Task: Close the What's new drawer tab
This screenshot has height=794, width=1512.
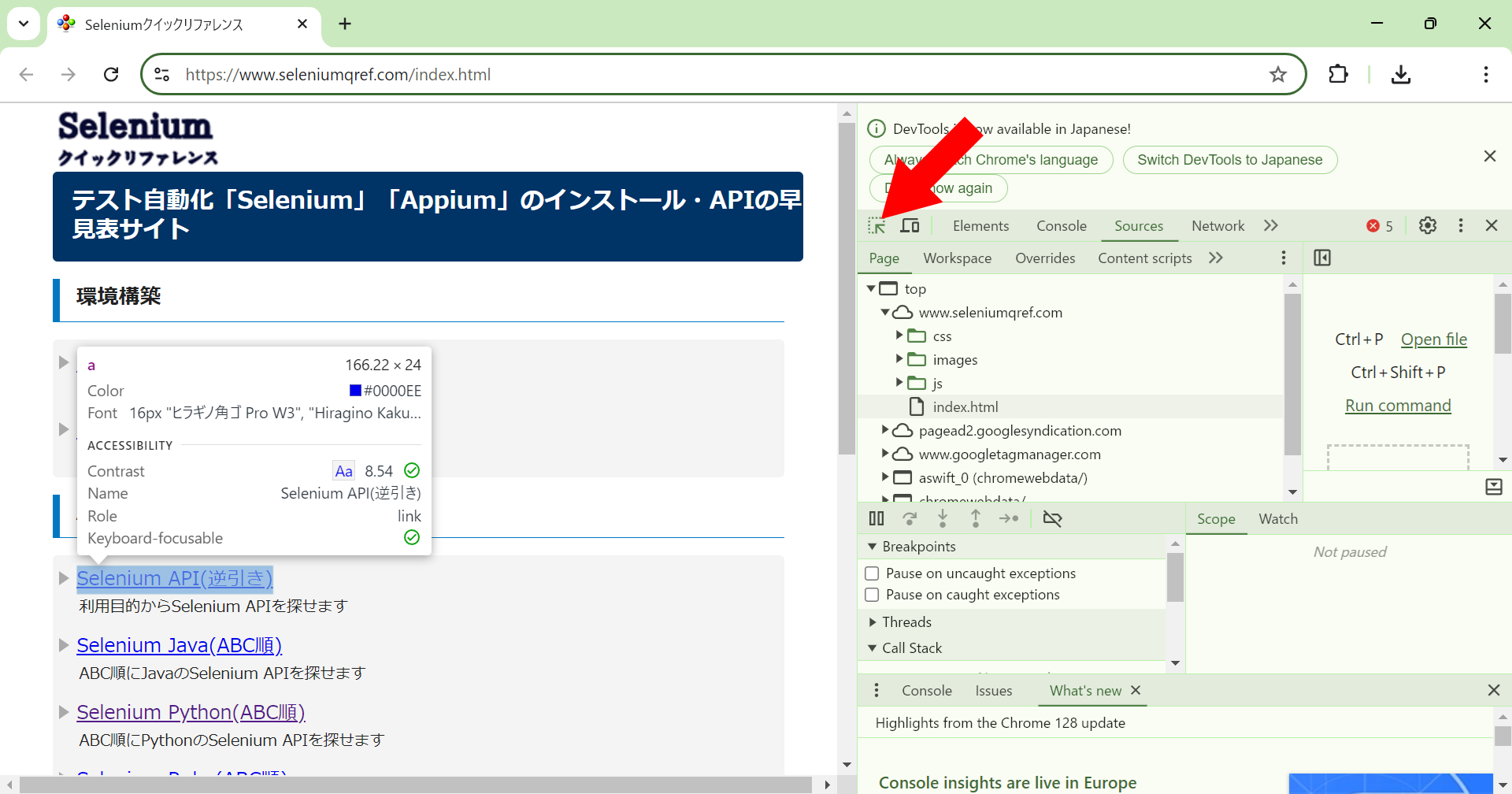Action: point(1136,691)
